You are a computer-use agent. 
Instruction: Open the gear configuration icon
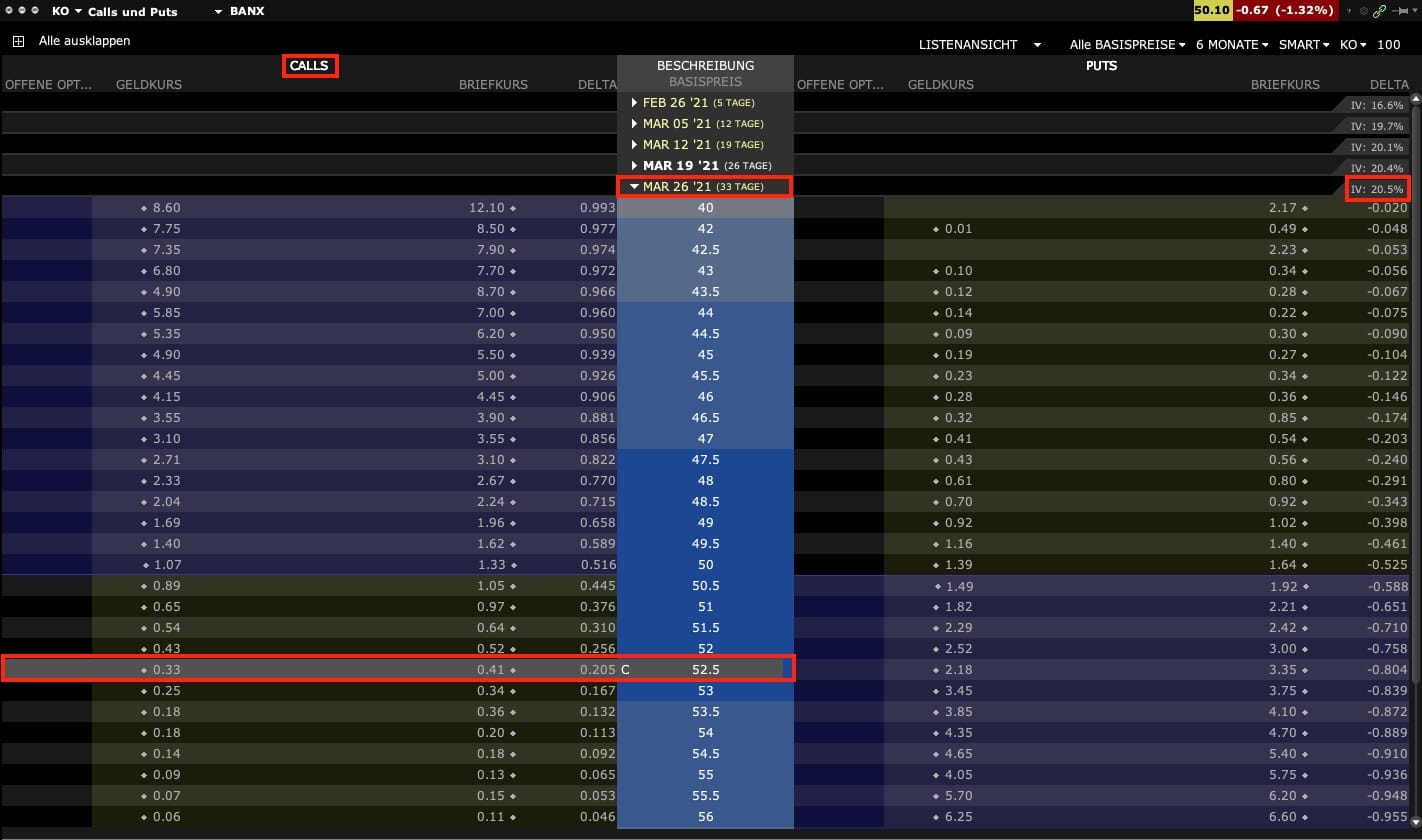pyautogui.click(x=1364, y=11)
